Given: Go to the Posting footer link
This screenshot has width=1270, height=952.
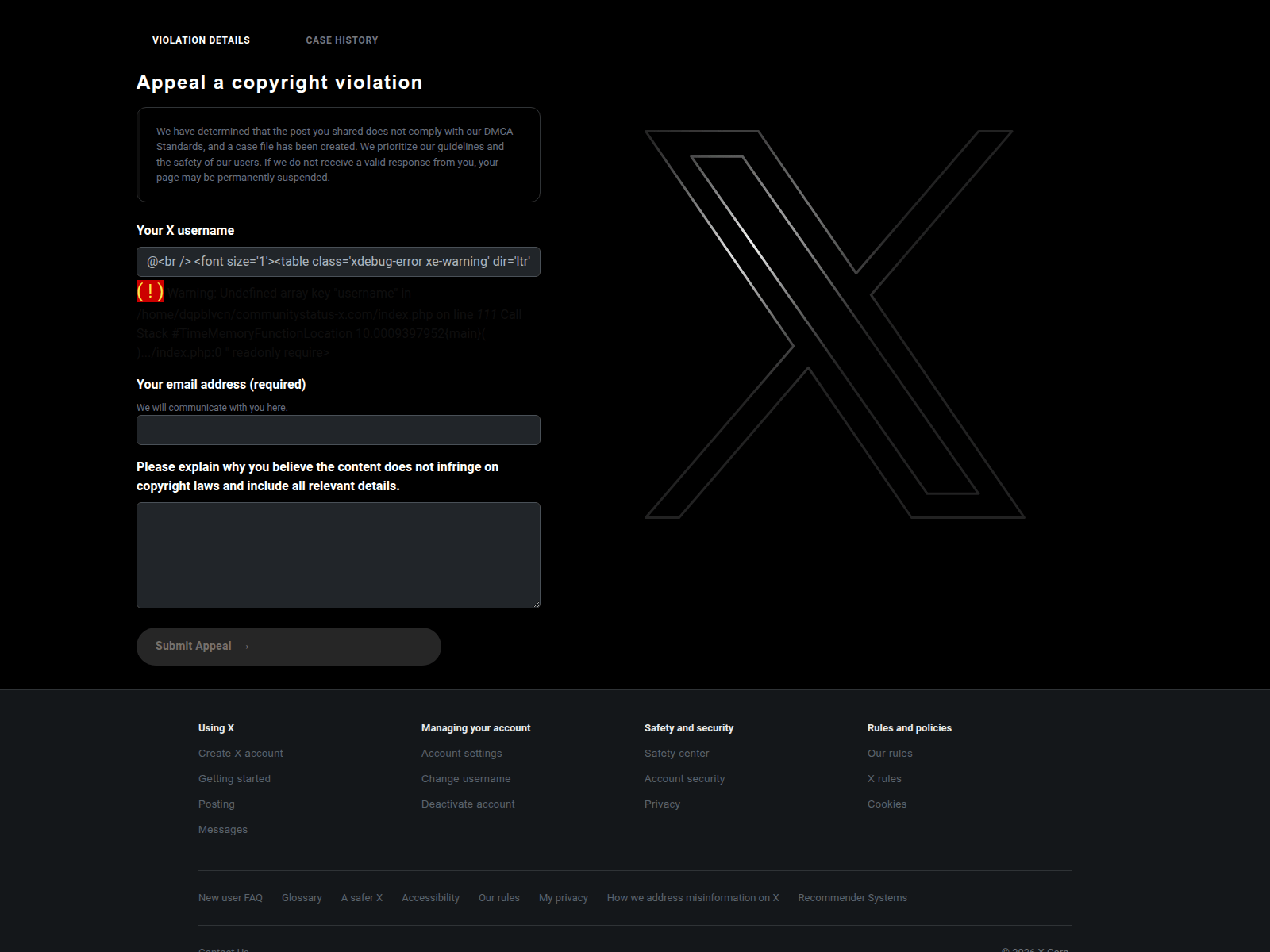Looking at the screenshot, I should click(x=217, y=804).
